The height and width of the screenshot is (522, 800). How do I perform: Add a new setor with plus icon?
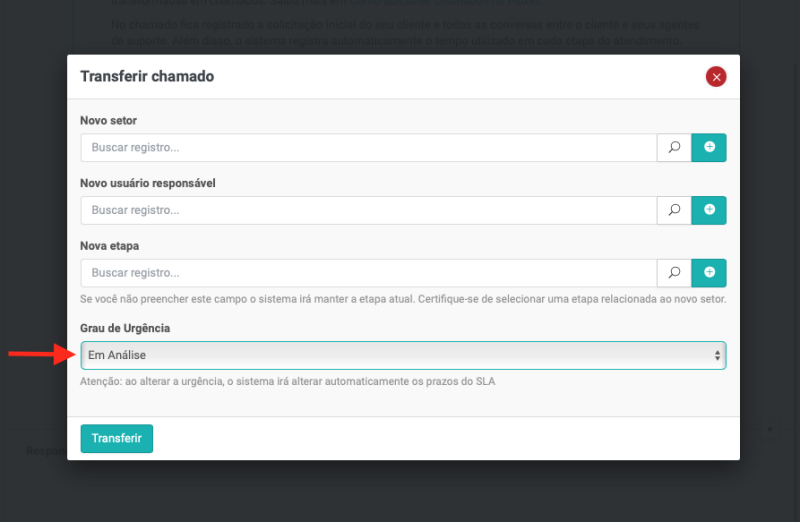[709, 148]
